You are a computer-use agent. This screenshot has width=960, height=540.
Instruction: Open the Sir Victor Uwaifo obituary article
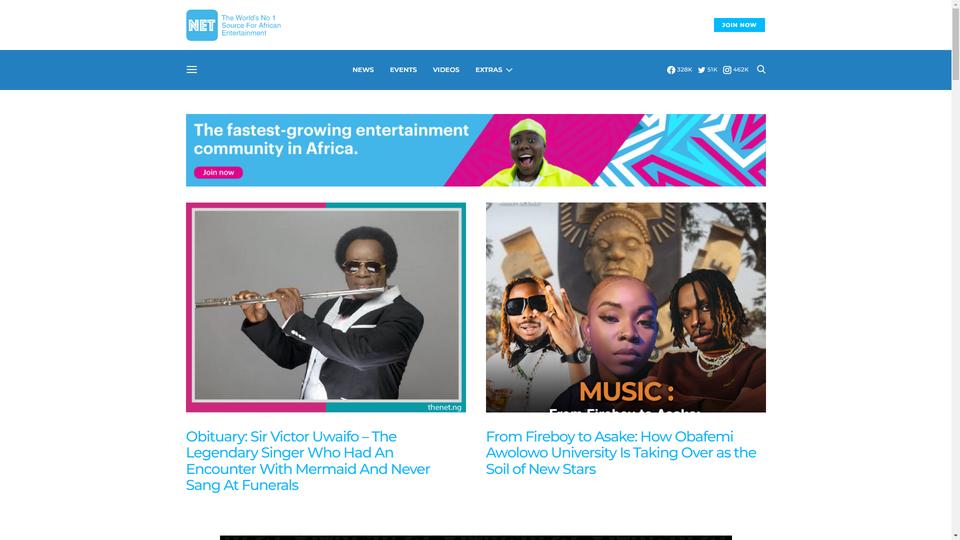click(x=308, y=460)
